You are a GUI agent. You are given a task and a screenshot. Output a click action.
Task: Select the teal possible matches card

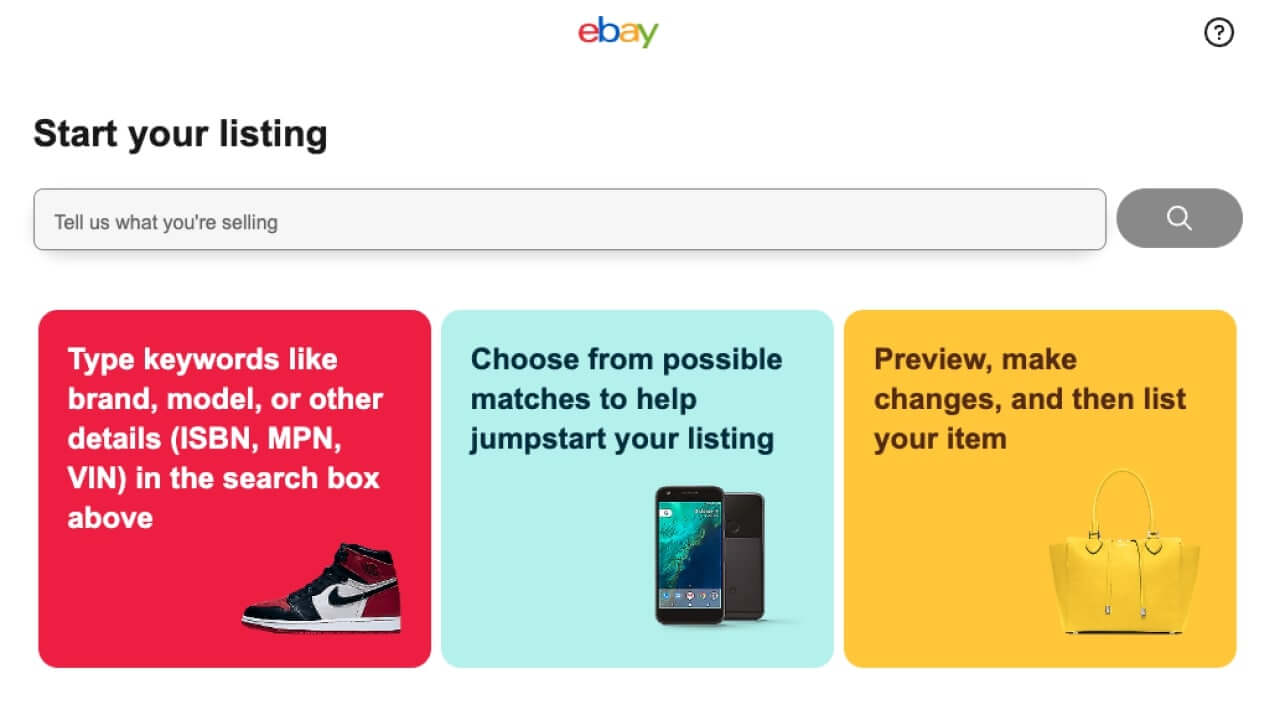[637, 487]
